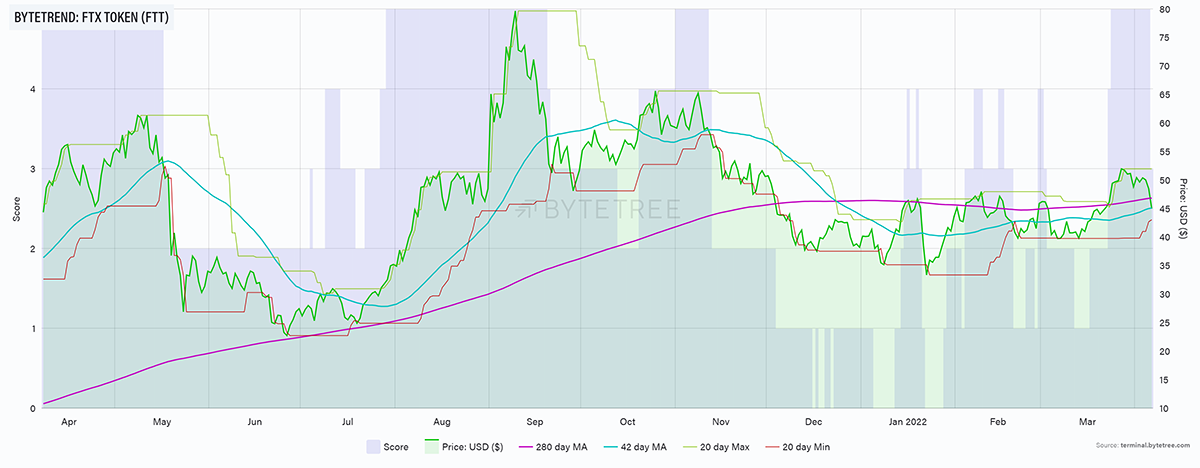The width and height of the screenshot is (1200, 468).
Task: Click the 50 price axis value
Action: 1165,180
